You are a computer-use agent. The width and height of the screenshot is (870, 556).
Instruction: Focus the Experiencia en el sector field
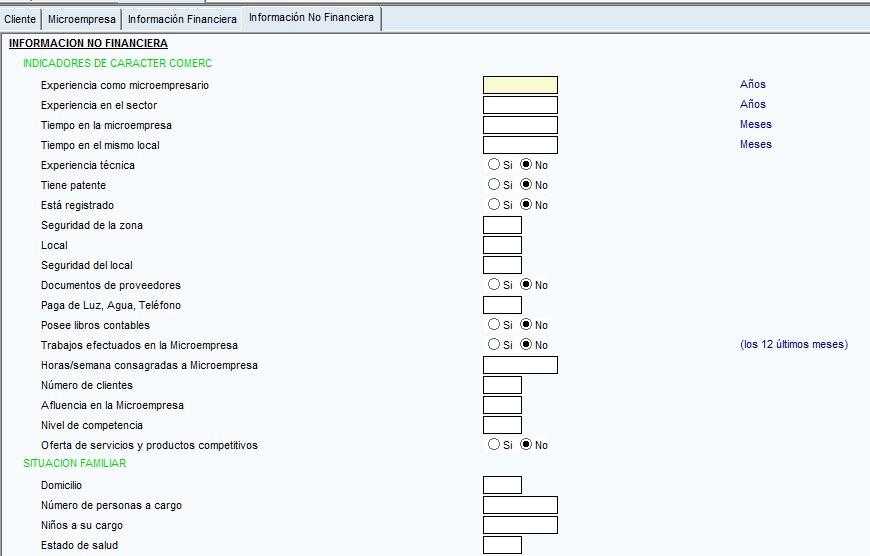tap(520, 105)
